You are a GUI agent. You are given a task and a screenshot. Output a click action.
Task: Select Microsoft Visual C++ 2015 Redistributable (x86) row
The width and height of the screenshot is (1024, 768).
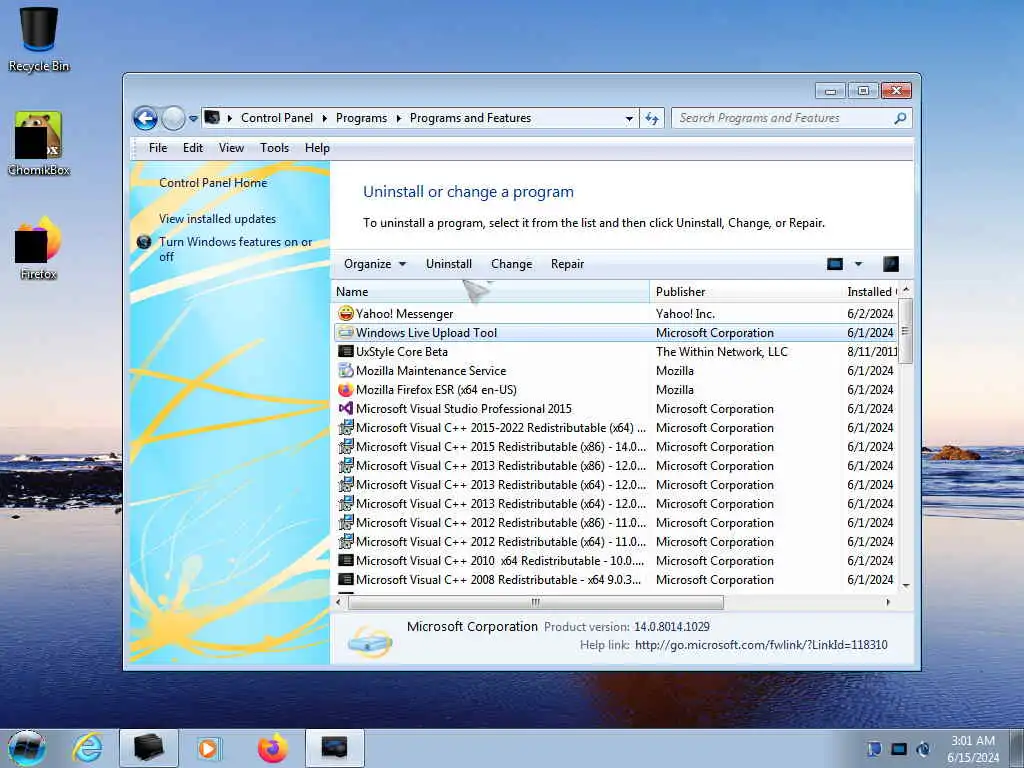coord(615,447)
